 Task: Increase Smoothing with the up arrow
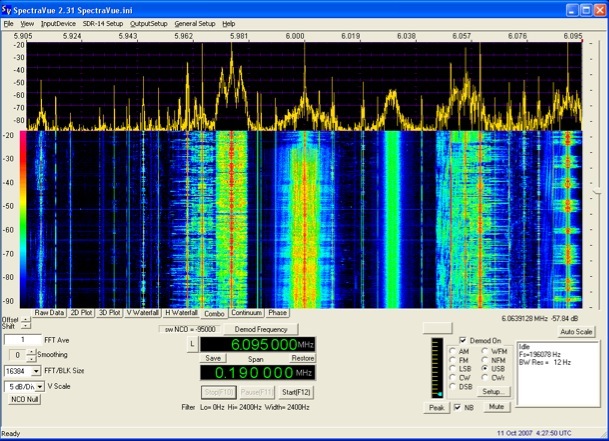(x=31, y=352)
